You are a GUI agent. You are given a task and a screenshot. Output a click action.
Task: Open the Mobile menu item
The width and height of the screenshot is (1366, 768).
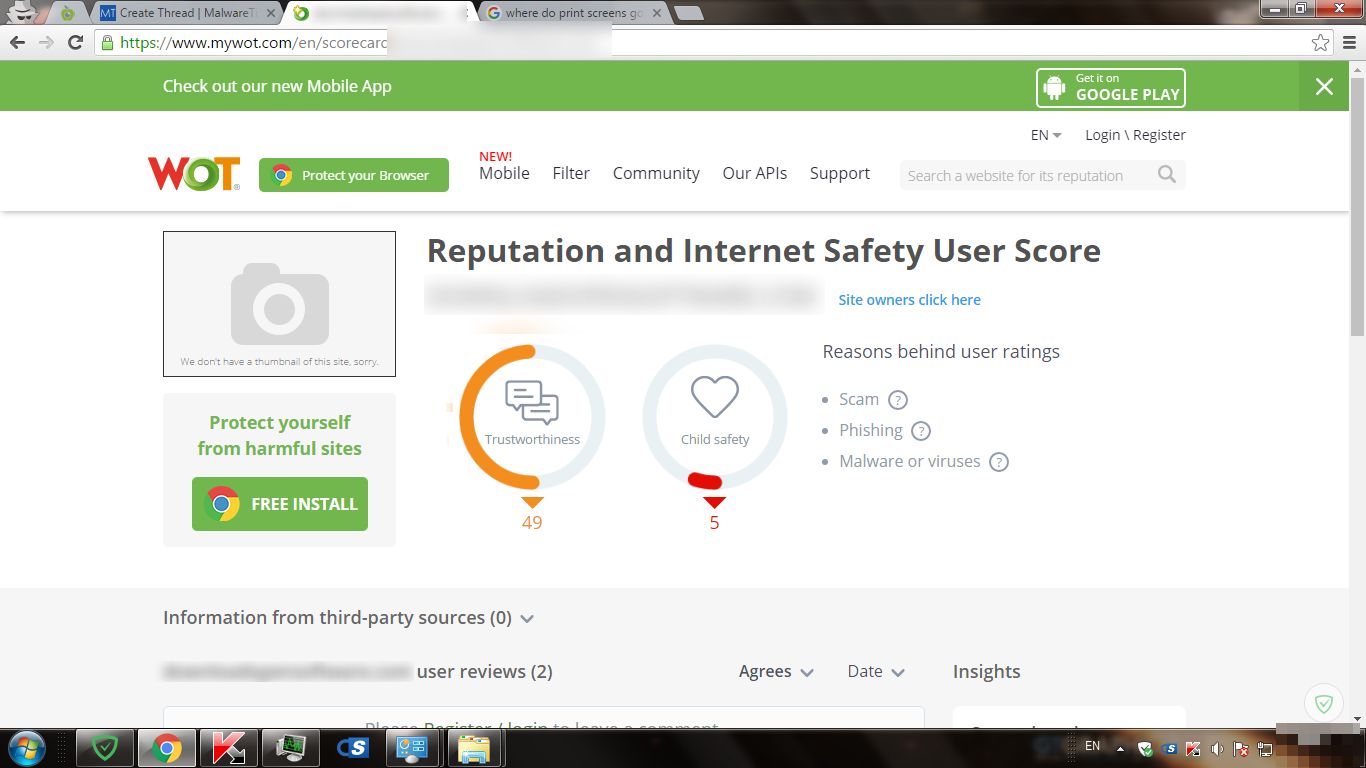tap(504, 173)
